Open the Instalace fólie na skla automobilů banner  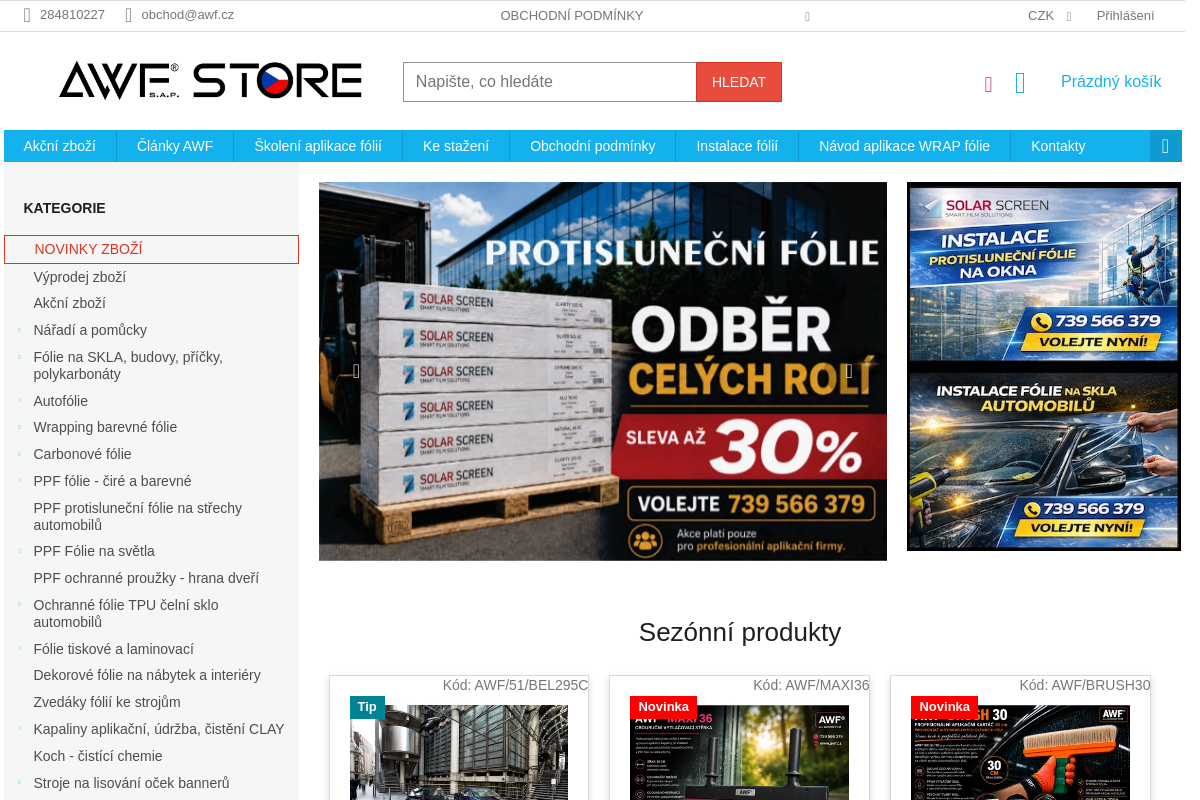coord(1044,460)
